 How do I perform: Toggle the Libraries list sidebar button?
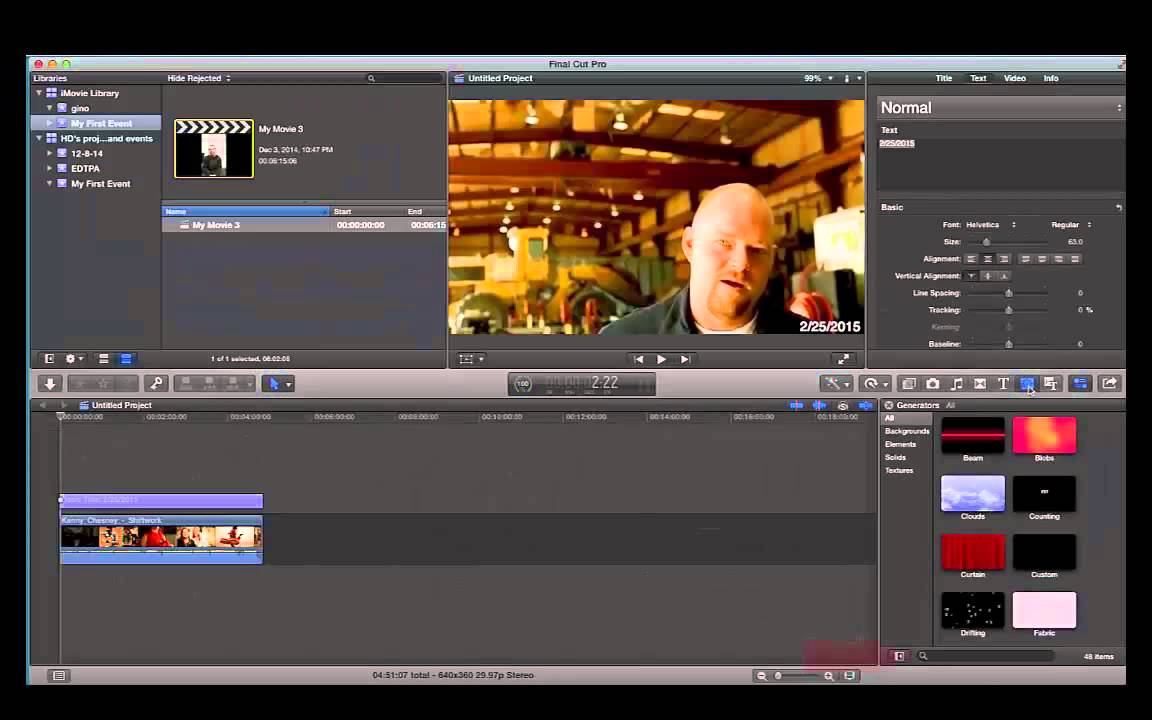[x=49, y=359]
